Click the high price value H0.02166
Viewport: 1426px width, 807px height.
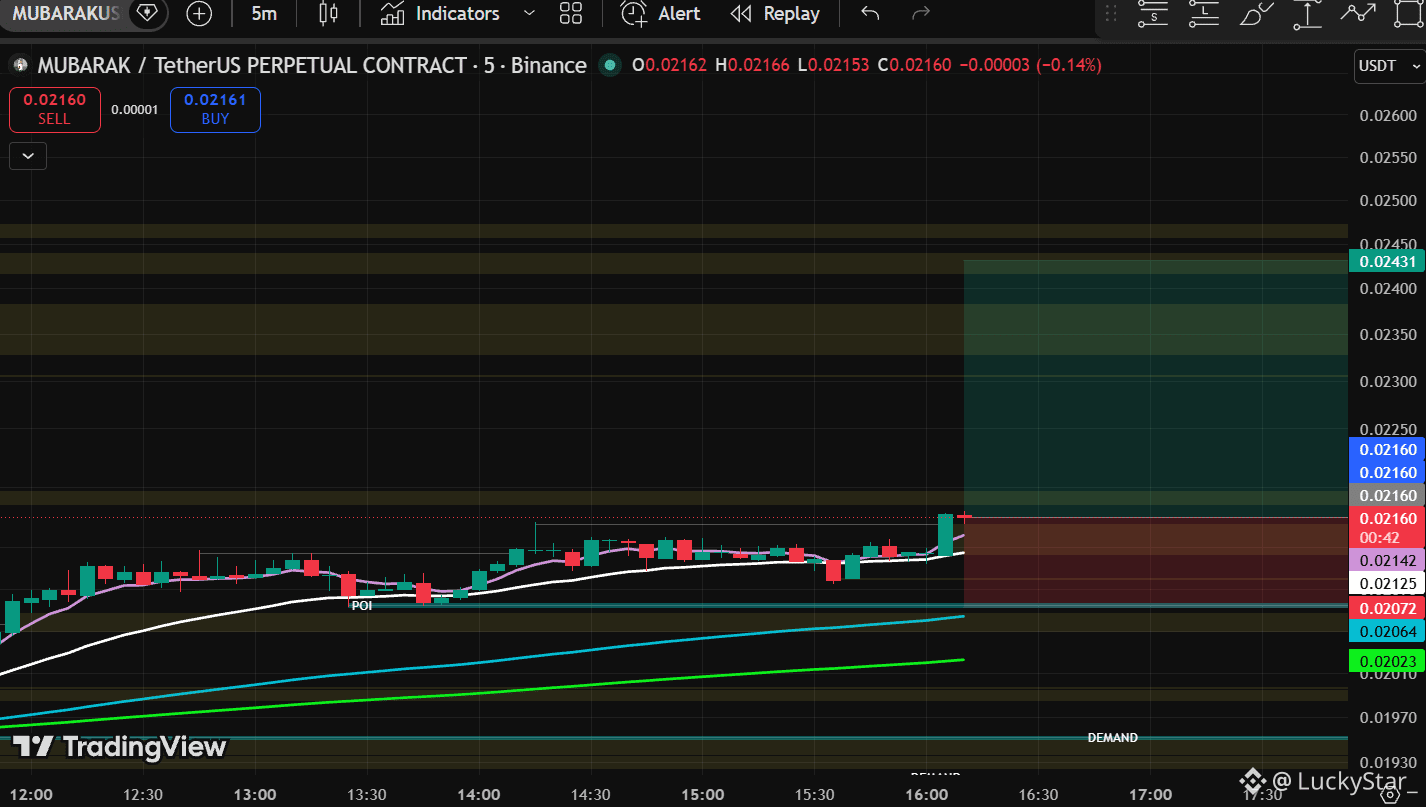tap(752, 66)
